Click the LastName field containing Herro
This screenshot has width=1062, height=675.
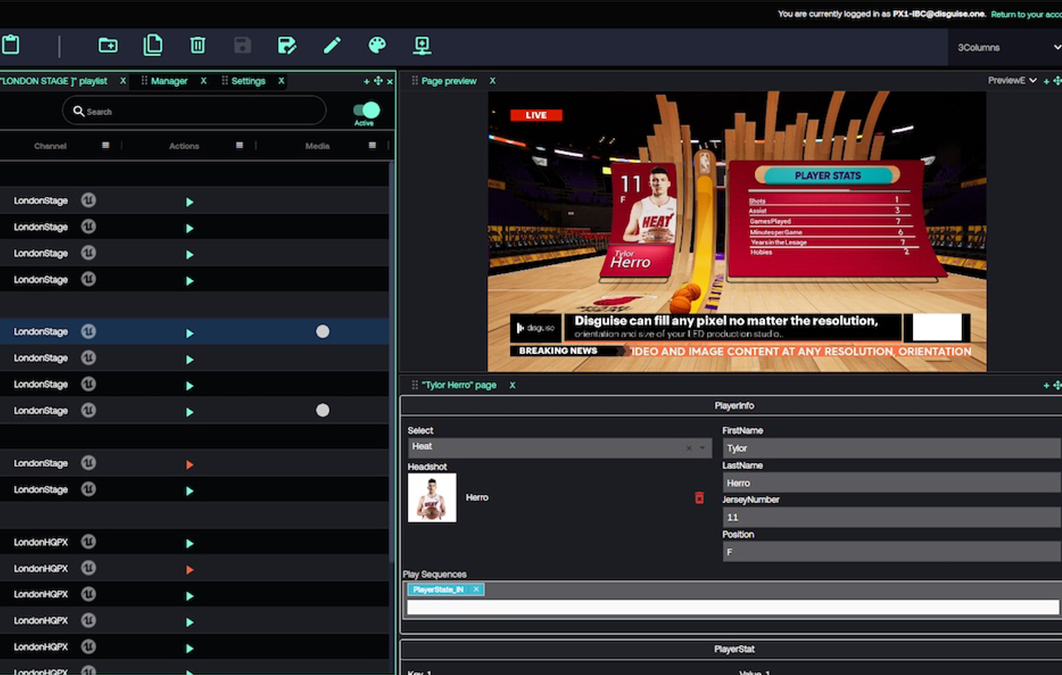click(x=891, y=482)
